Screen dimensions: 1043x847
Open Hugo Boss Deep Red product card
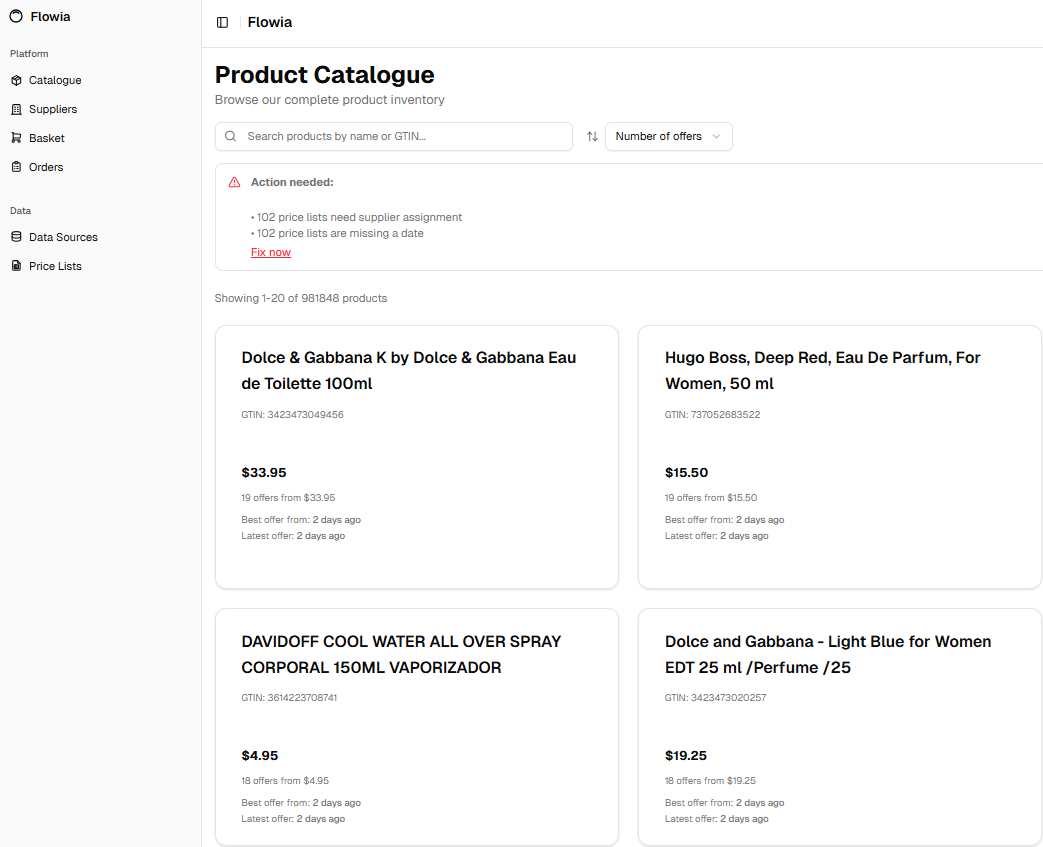tap(839, 457)
